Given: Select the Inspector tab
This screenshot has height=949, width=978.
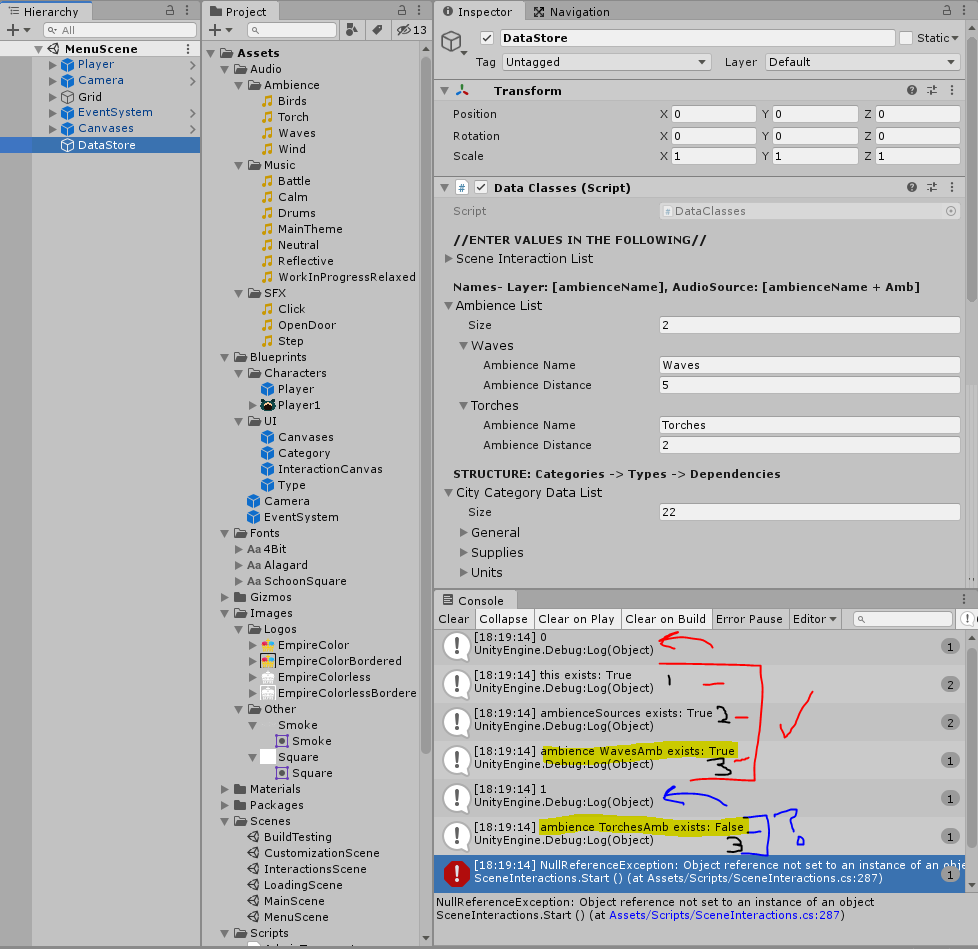Looking at the screenshot, I should [x=478, y=11].
